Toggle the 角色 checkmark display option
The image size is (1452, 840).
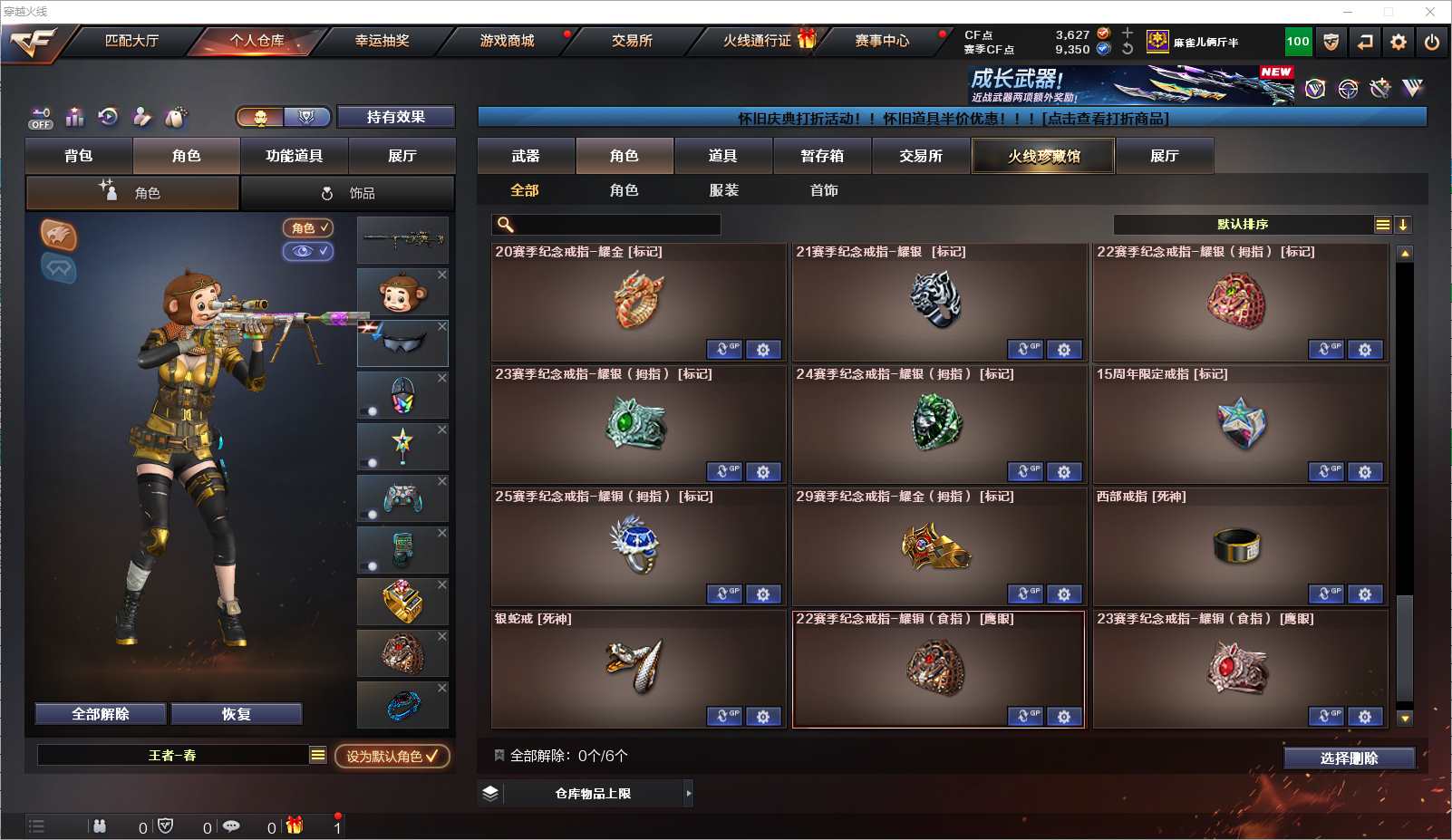[x=308, y=228]
